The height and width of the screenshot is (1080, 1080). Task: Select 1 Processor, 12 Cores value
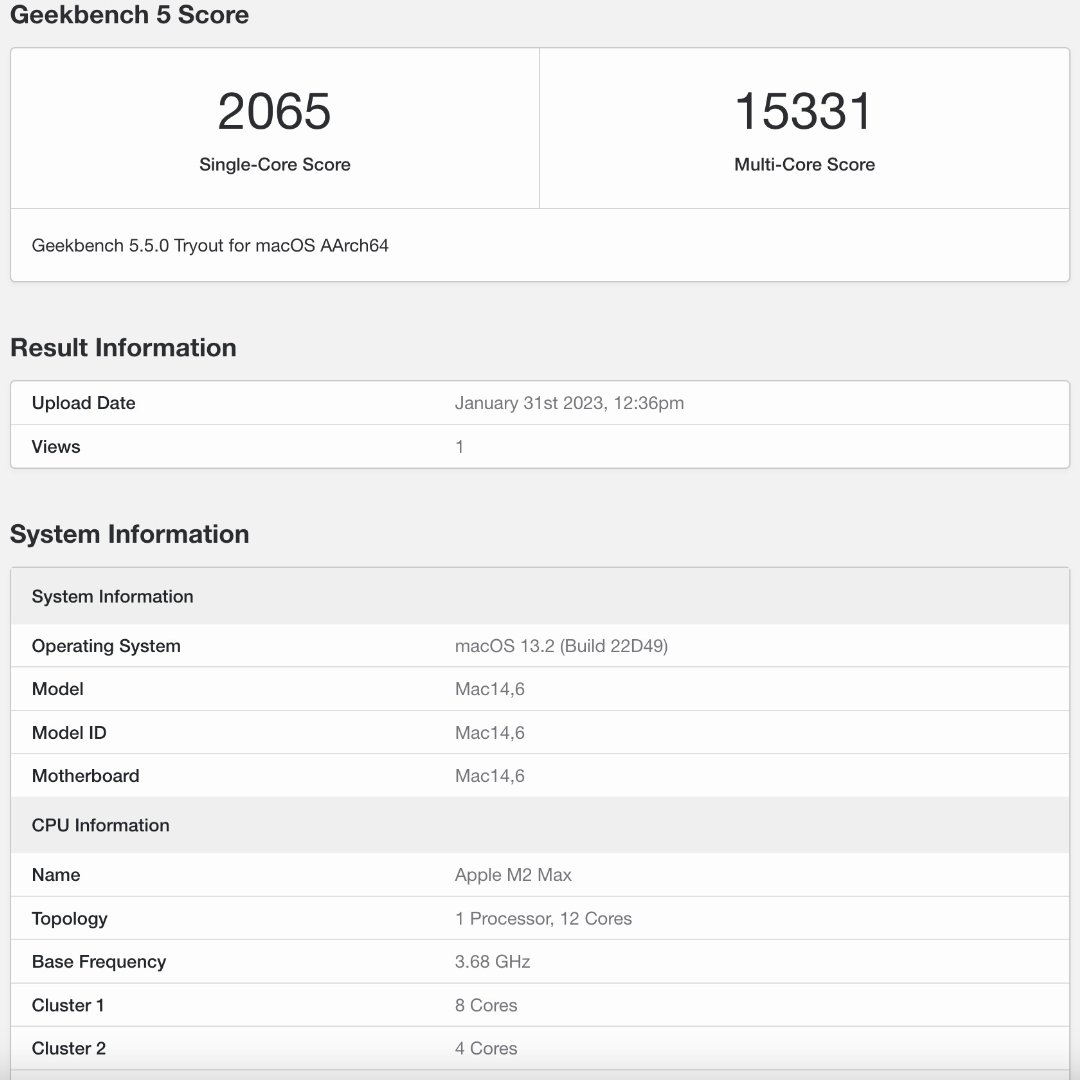pyautogui.click(x=543, y=919)
